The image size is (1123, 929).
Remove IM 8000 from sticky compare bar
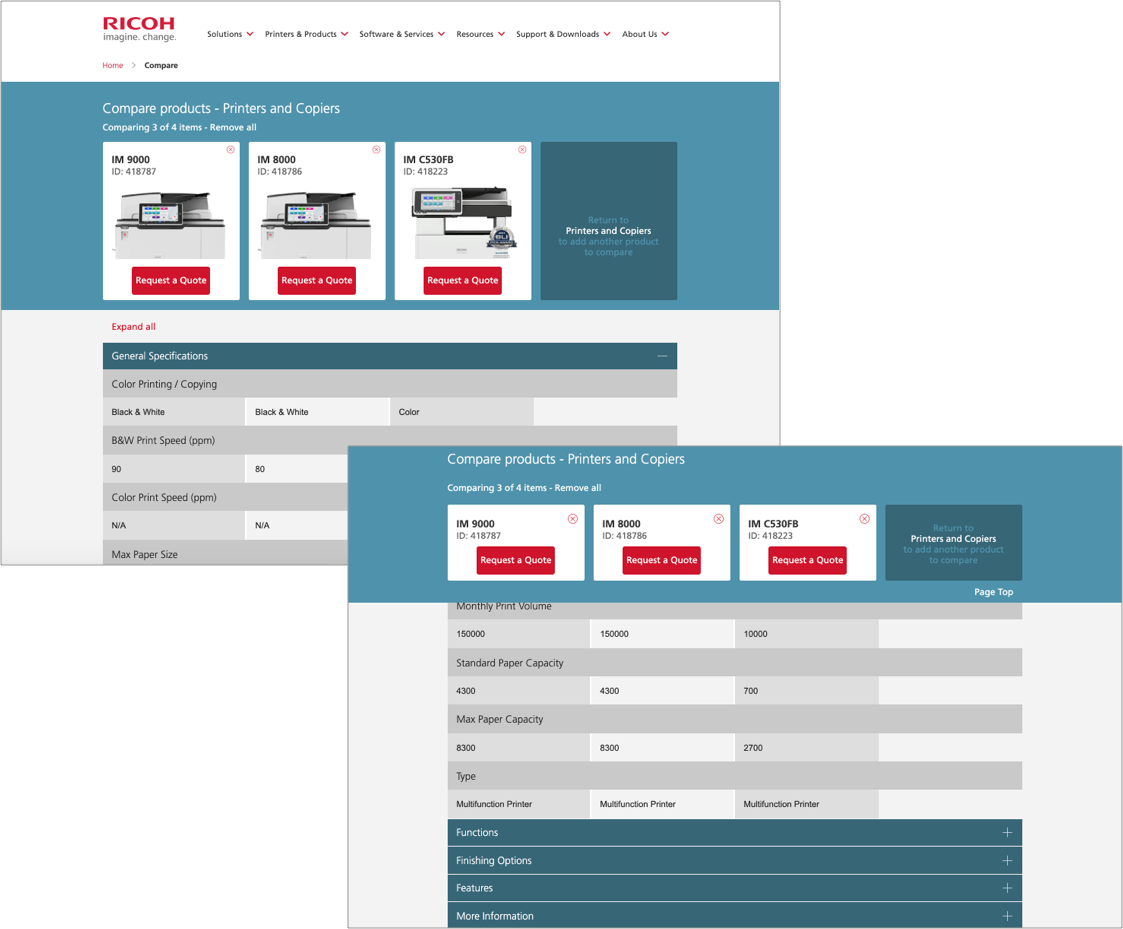(x=718, y=519)
